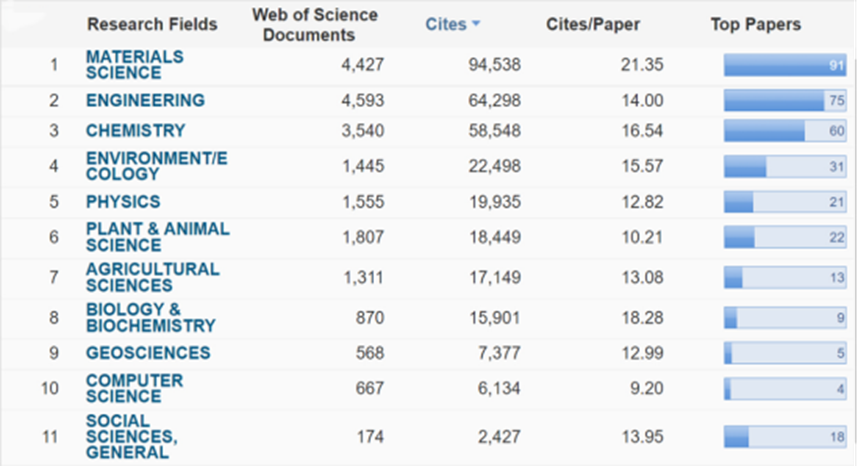Open BIOLOGY & BIOCHEMISTRY field link

[150, 317]
